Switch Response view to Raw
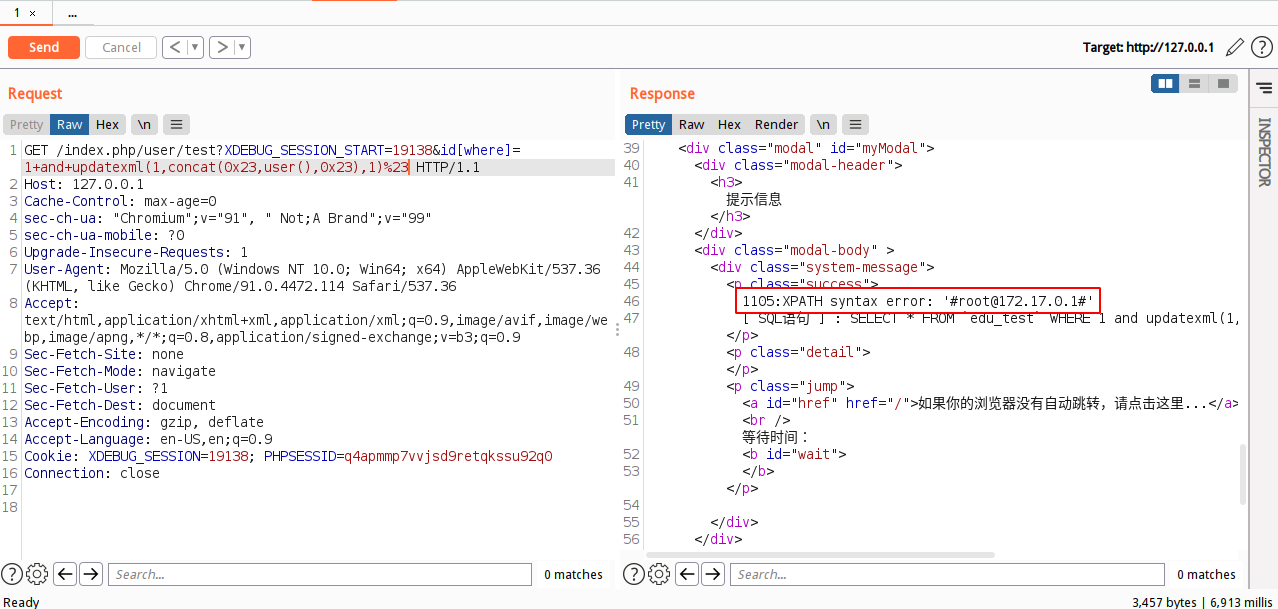 tap(691, 125)
